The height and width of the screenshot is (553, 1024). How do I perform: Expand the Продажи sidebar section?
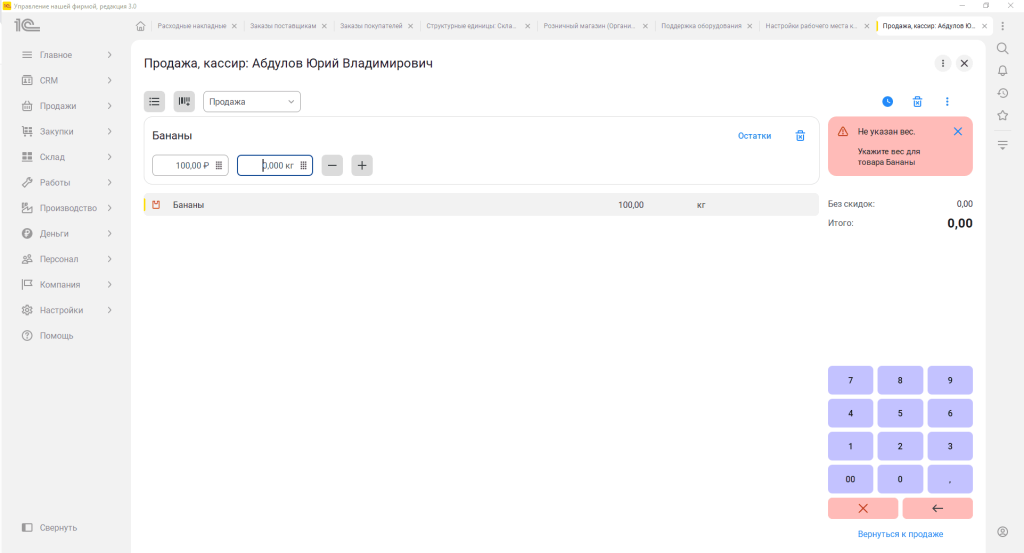coord(66,106)
